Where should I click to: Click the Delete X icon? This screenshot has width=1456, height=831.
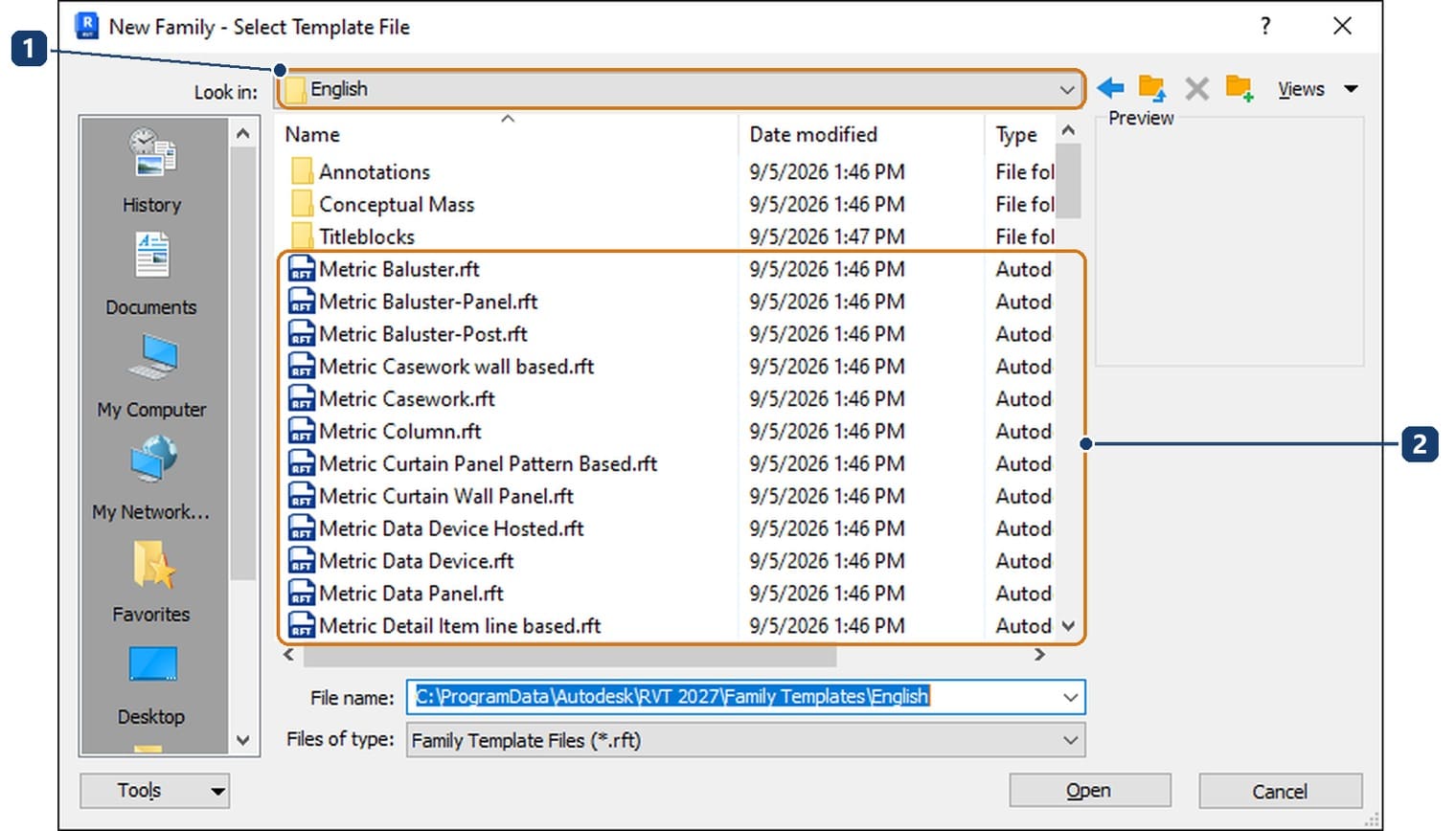click(1196, 89)
